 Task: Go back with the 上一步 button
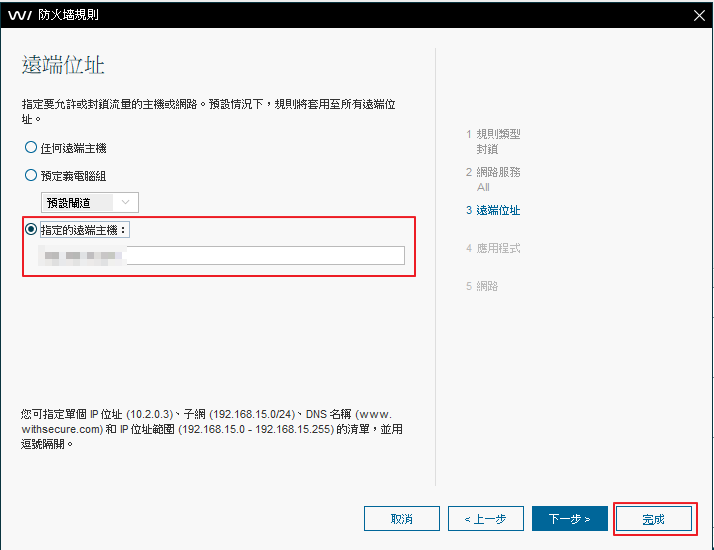(486, 519)
